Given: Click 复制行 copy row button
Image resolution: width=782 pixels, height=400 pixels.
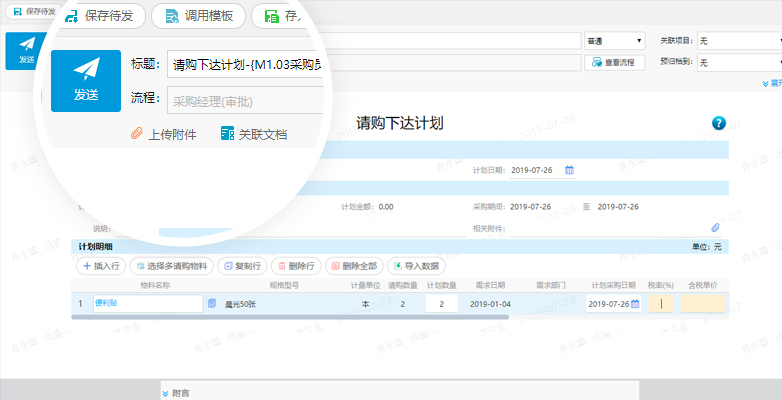Looking at the screenshot, I should [x=241, y=266].
